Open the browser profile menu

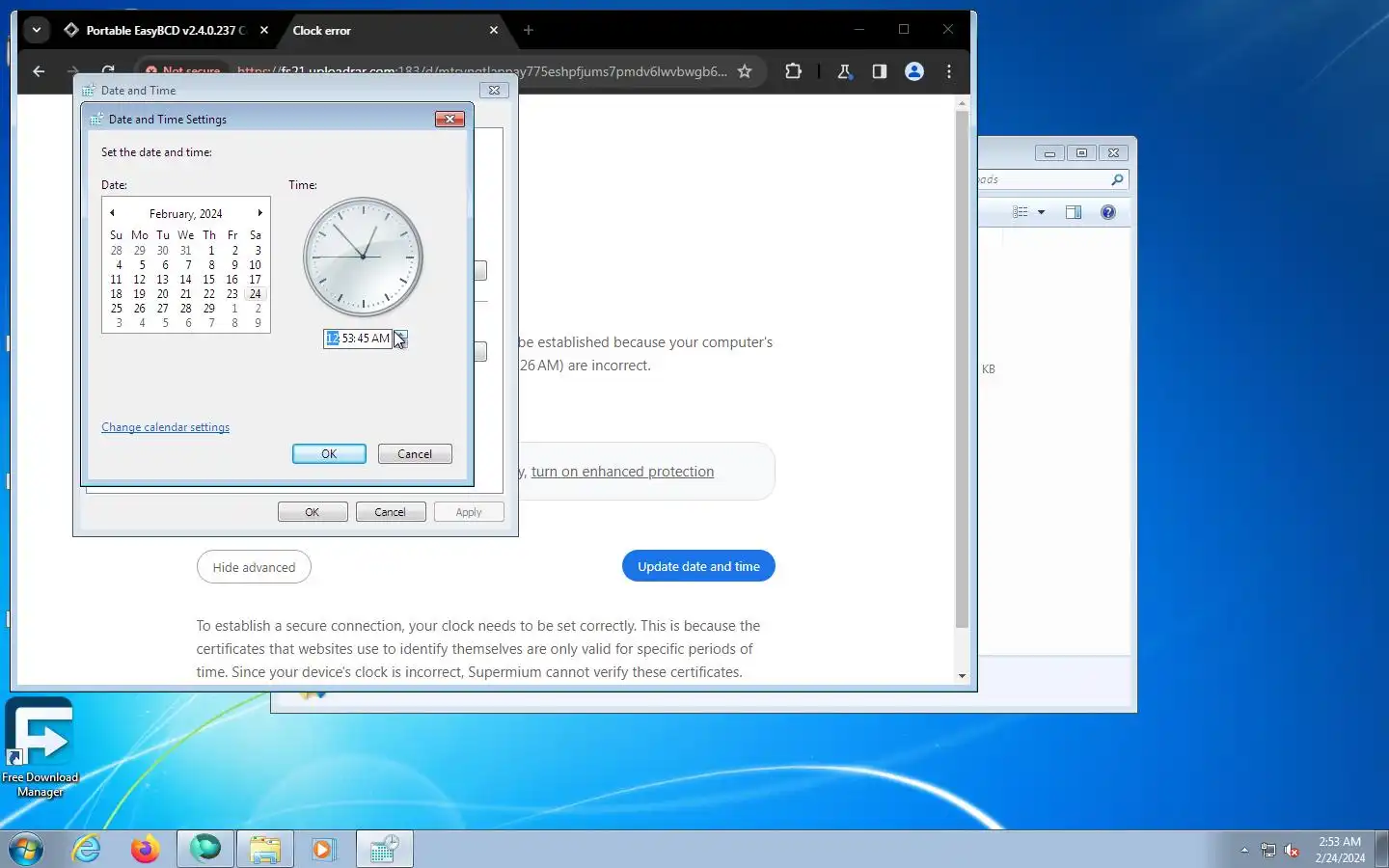pos(914,71)
